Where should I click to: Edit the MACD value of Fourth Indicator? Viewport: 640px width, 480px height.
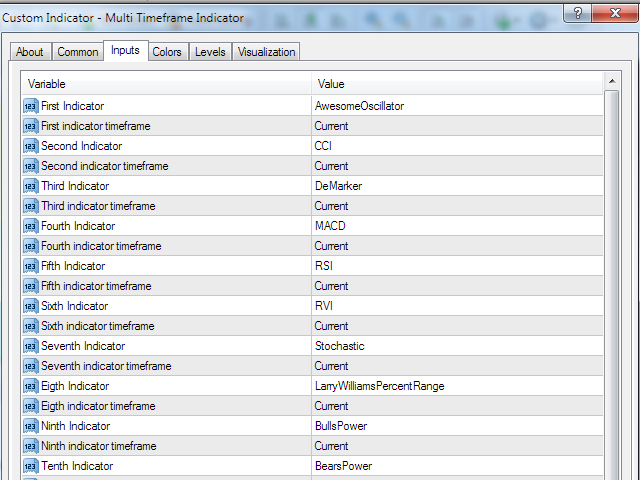point(456,226)
